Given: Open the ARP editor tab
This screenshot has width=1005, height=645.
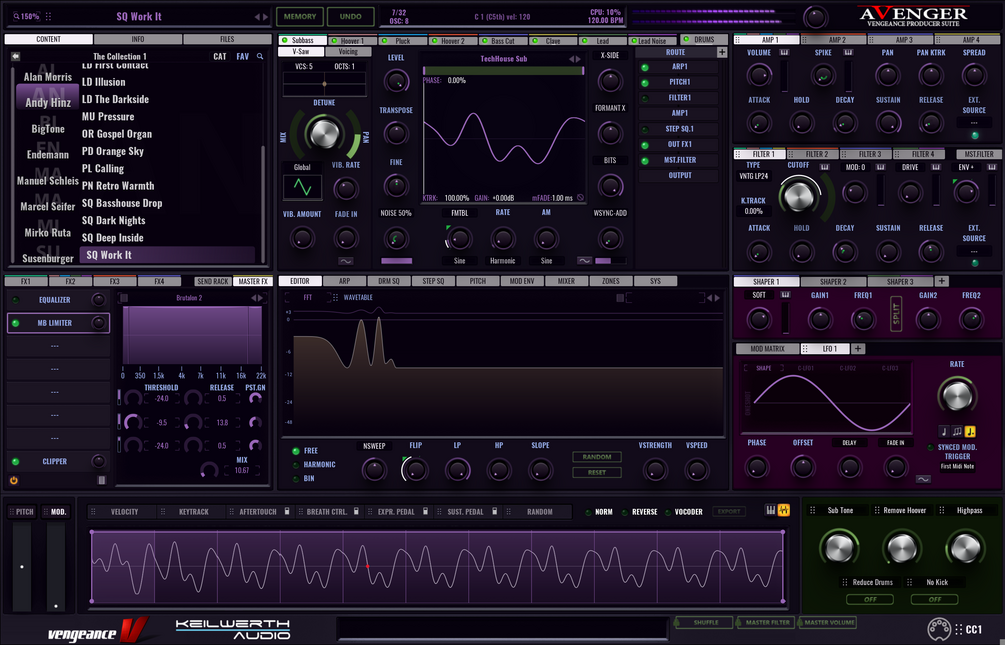Looking at the screenshot, I should (344, 281).
